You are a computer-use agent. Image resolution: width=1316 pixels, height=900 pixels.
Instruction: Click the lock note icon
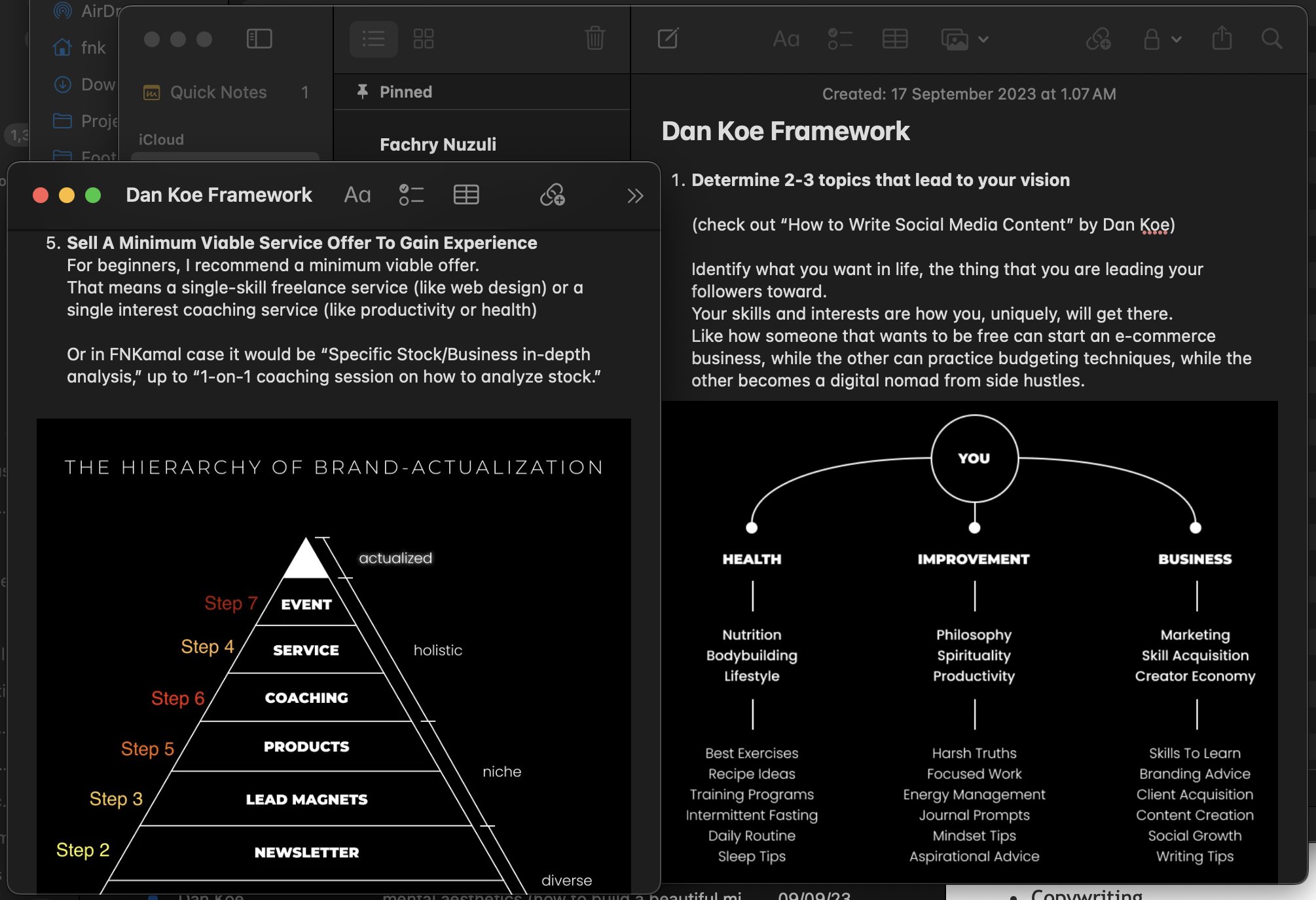[1152, 39]
